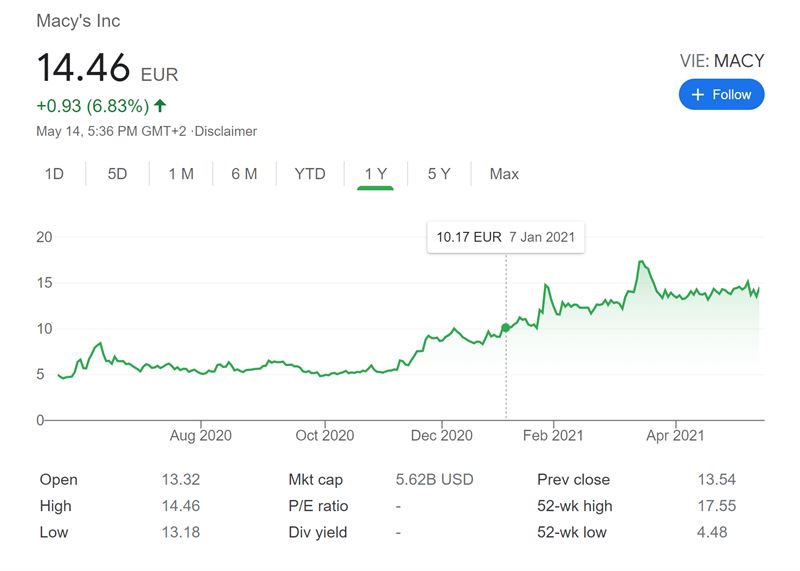Click the green up arrow icon
800x571 pixels.
(x=161, y=105)
